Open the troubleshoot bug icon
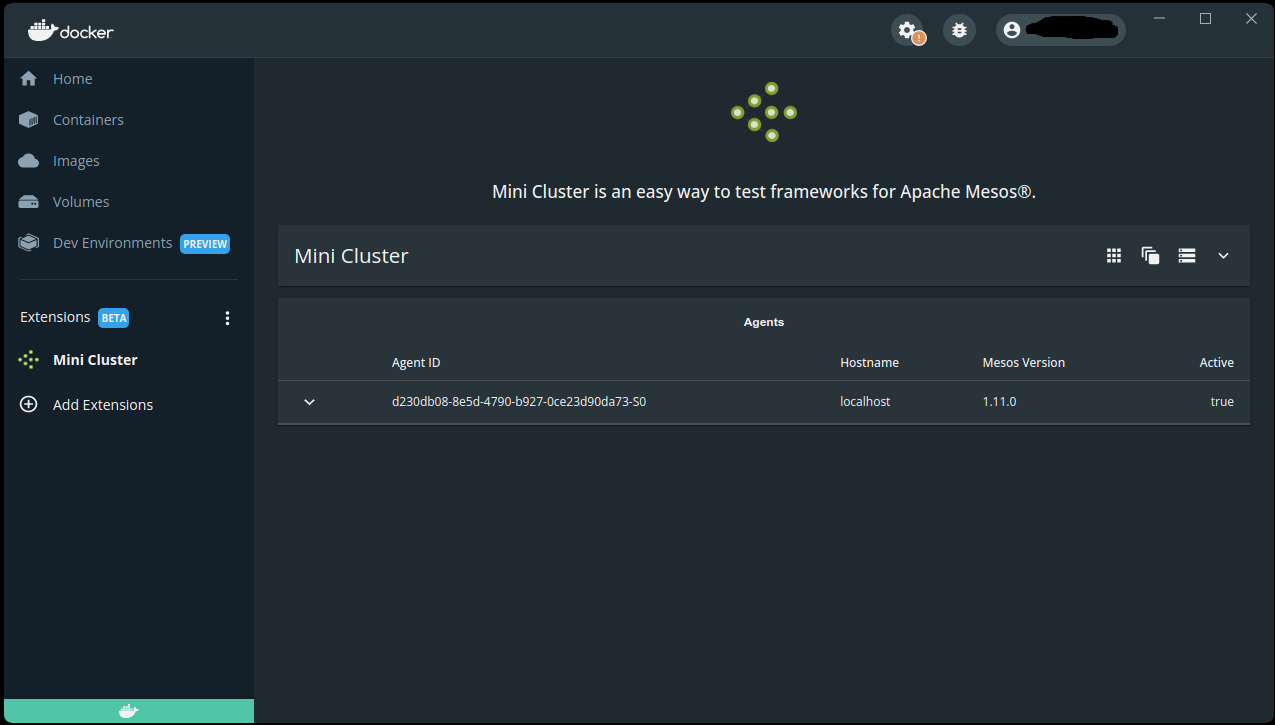Viewport: 1275px width, 725px height. click(x=959, y=30)
